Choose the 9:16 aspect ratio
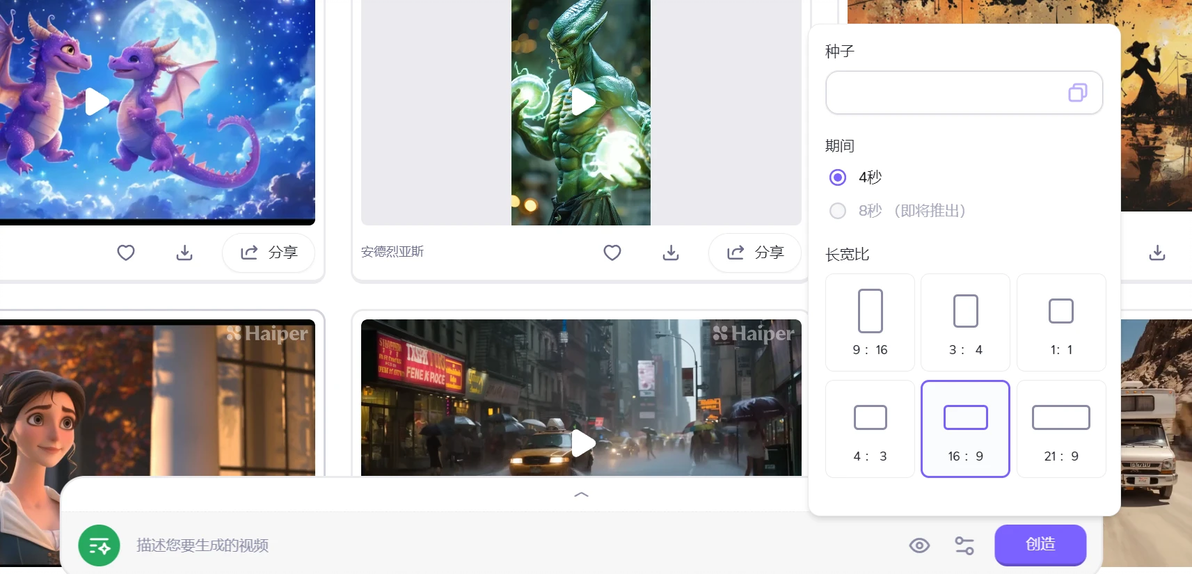 [x=870, y=322]
